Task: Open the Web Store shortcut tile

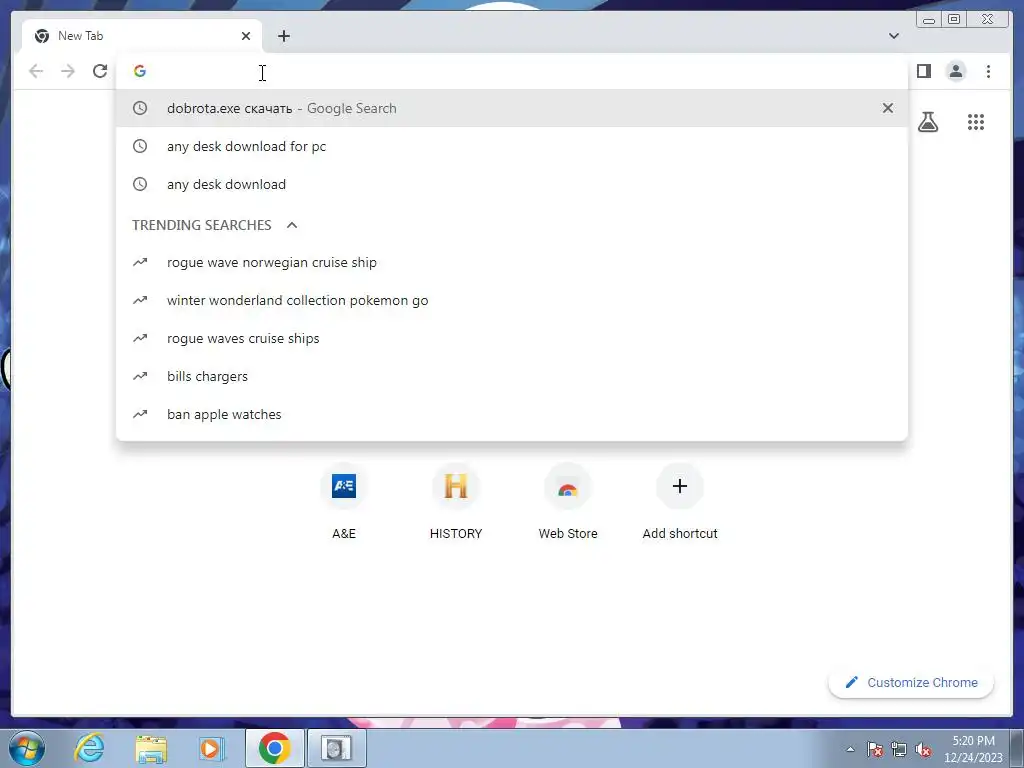Action: (x=568, y=503)
